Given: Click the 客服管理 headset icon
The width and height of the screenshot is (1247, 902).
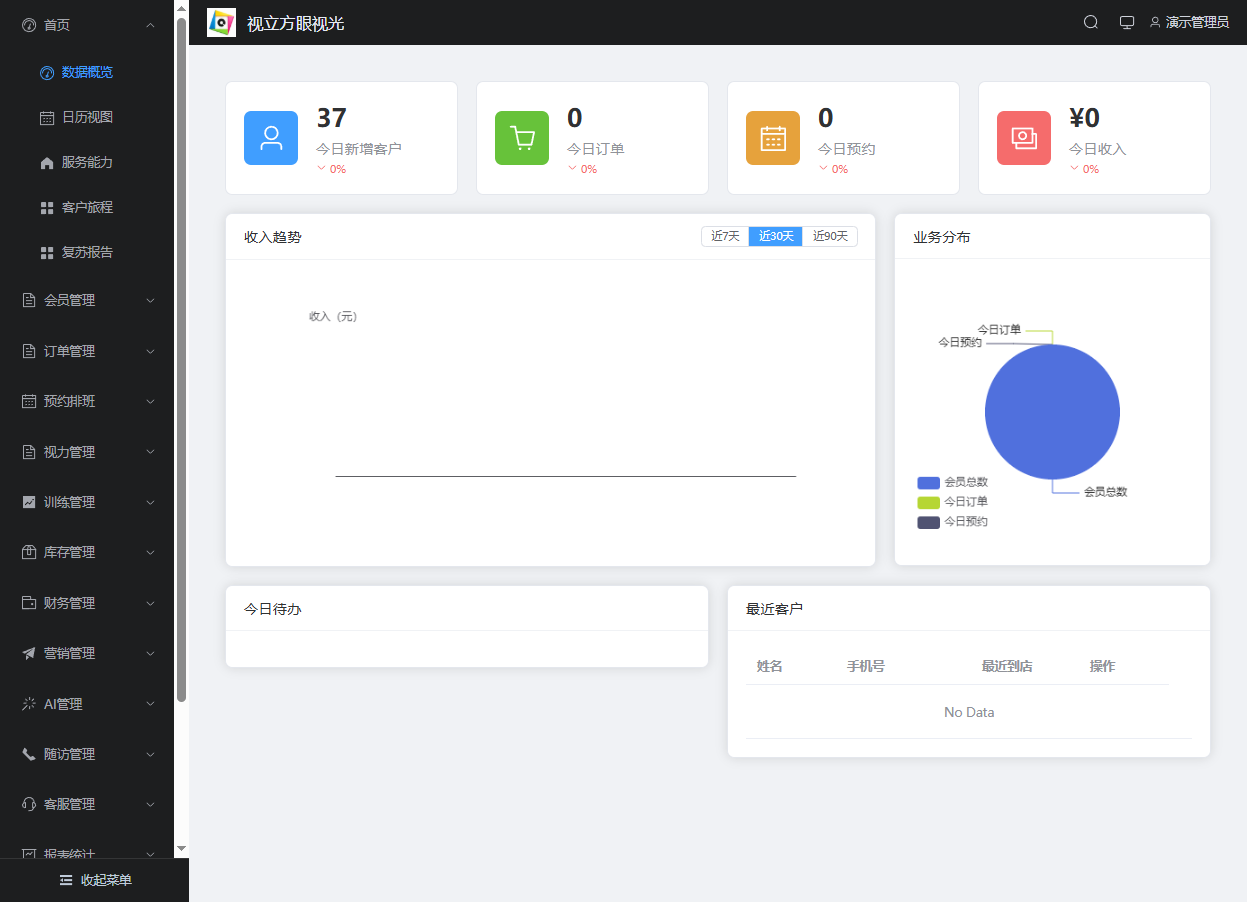Looking at the screenshot, I should [29, 804].
